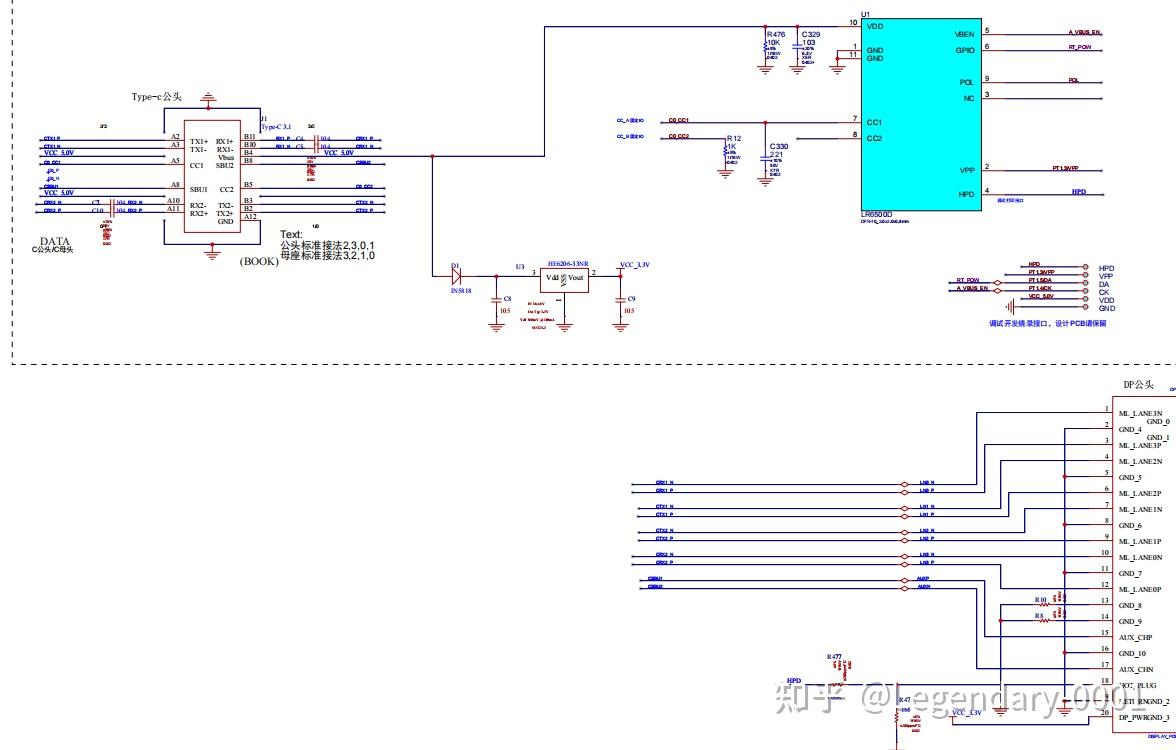Click the IN5818 diode symbol D1
Image resolution: width=1176 pixels, height=750 pixels.
coord(457,278)
